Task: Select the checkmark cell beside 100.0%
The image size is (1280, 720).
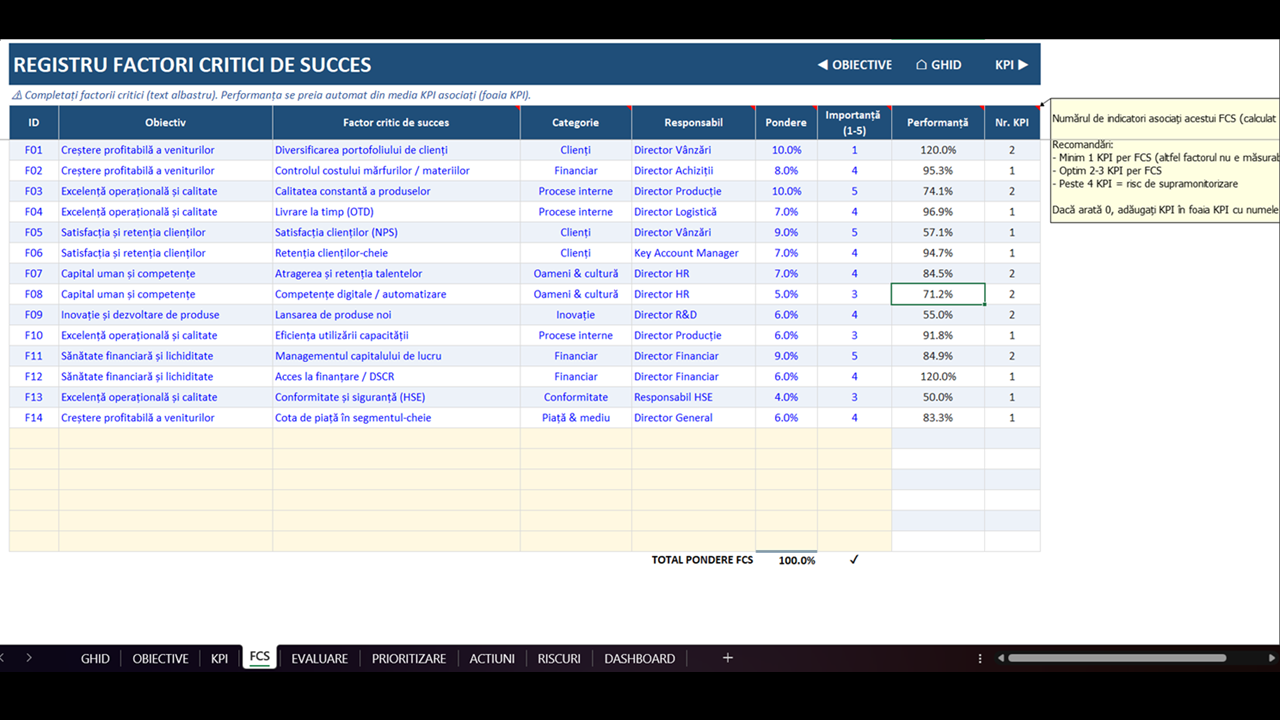Action: (855, 561)
